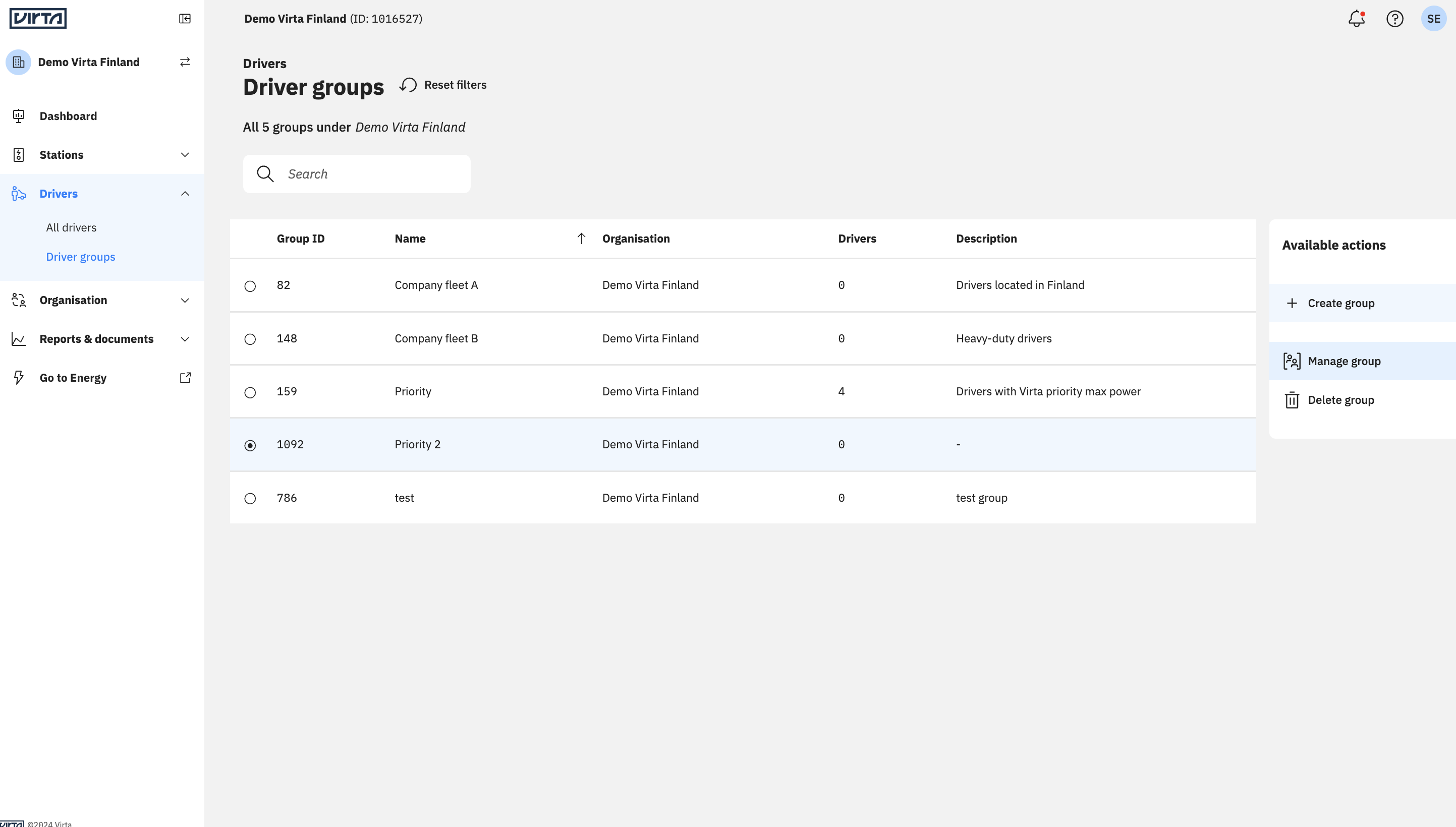This screenshot has height=827, width=1456.
Task: Open Driver groups submenu item
Action: (81, 257)
